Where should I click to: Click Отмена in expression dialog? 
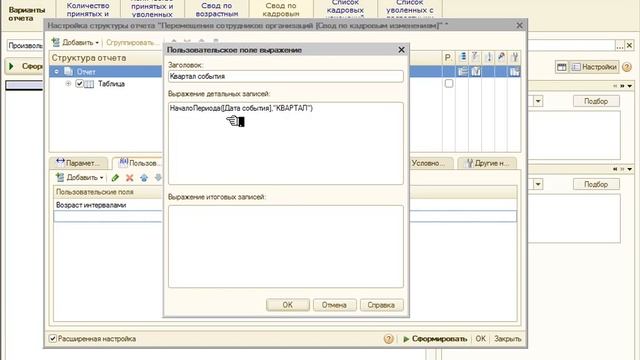(x=334, y=305)
